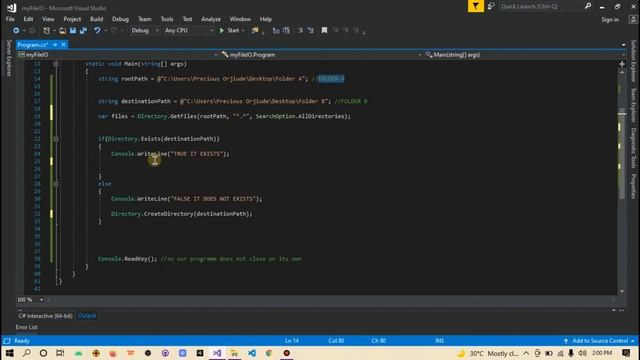Close the Program.cs tab
The image size is (640, 360).
pos(64,45)
